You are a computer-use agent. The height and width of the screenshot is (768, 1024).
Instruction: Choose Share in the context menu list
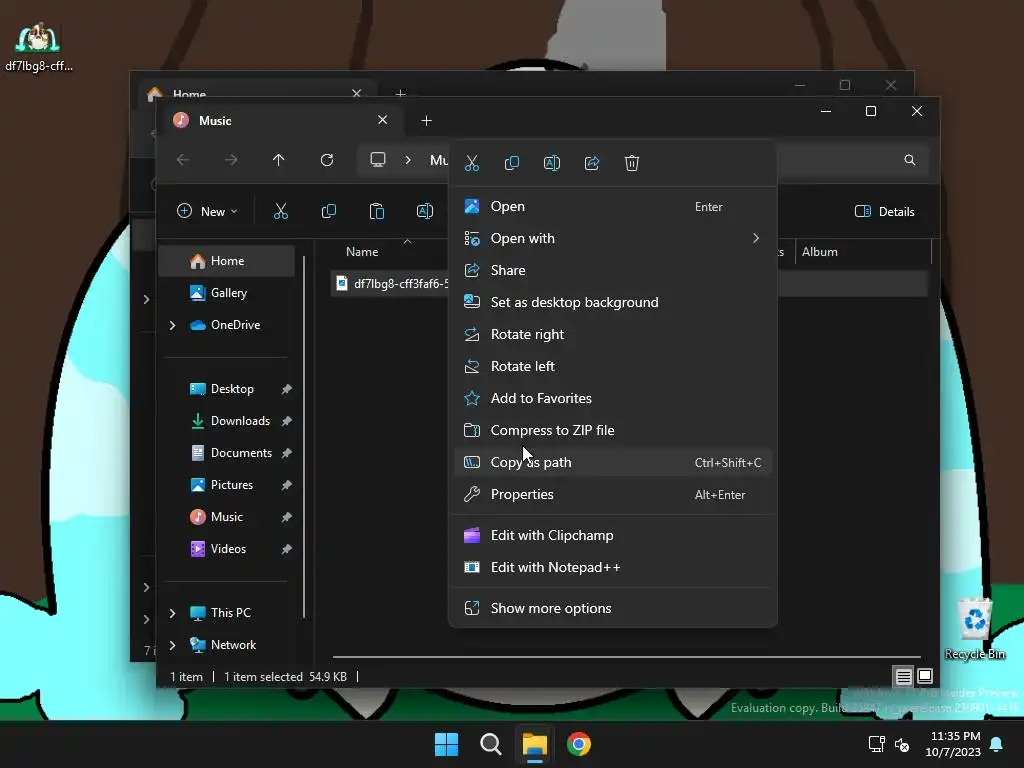coord(612,270)
